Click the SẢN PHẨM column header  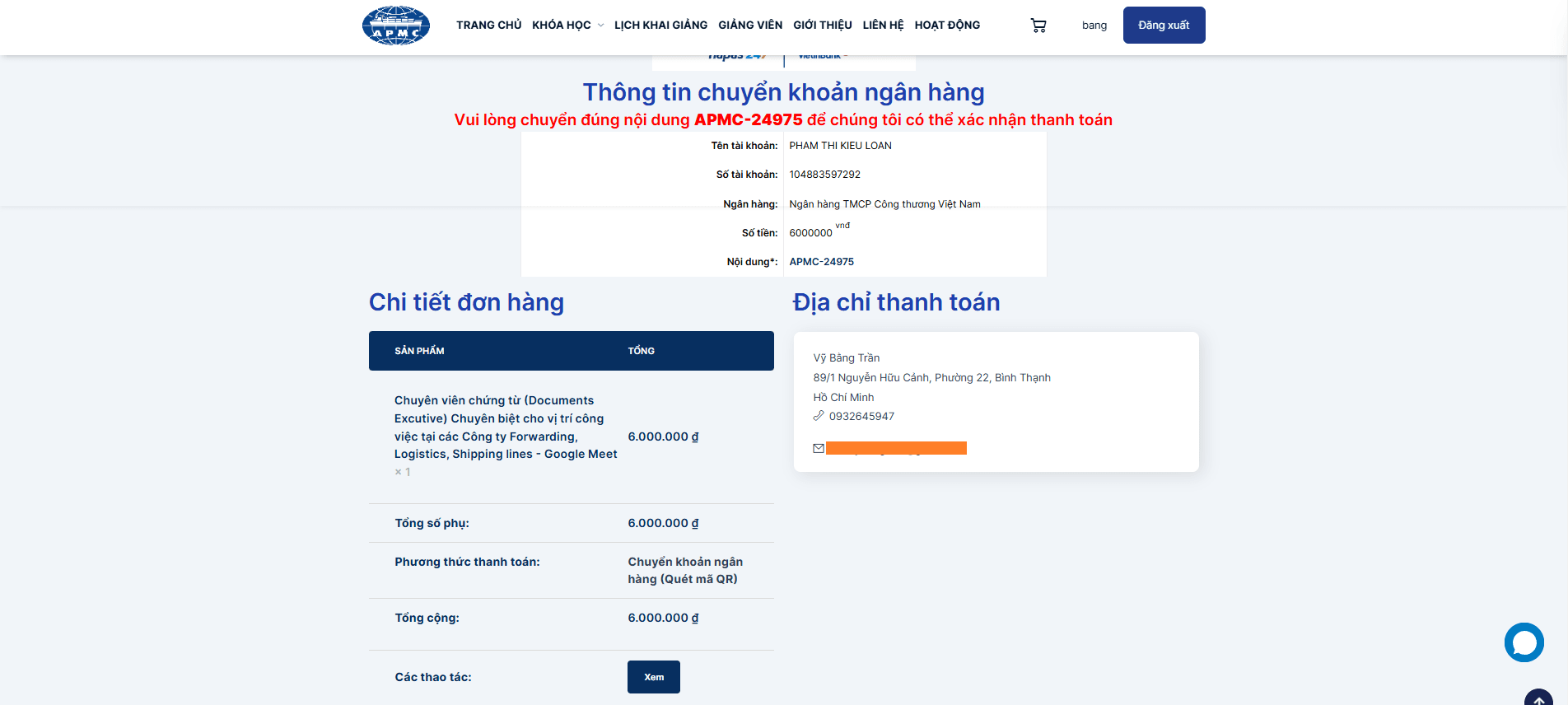click(x=419, y=351)
